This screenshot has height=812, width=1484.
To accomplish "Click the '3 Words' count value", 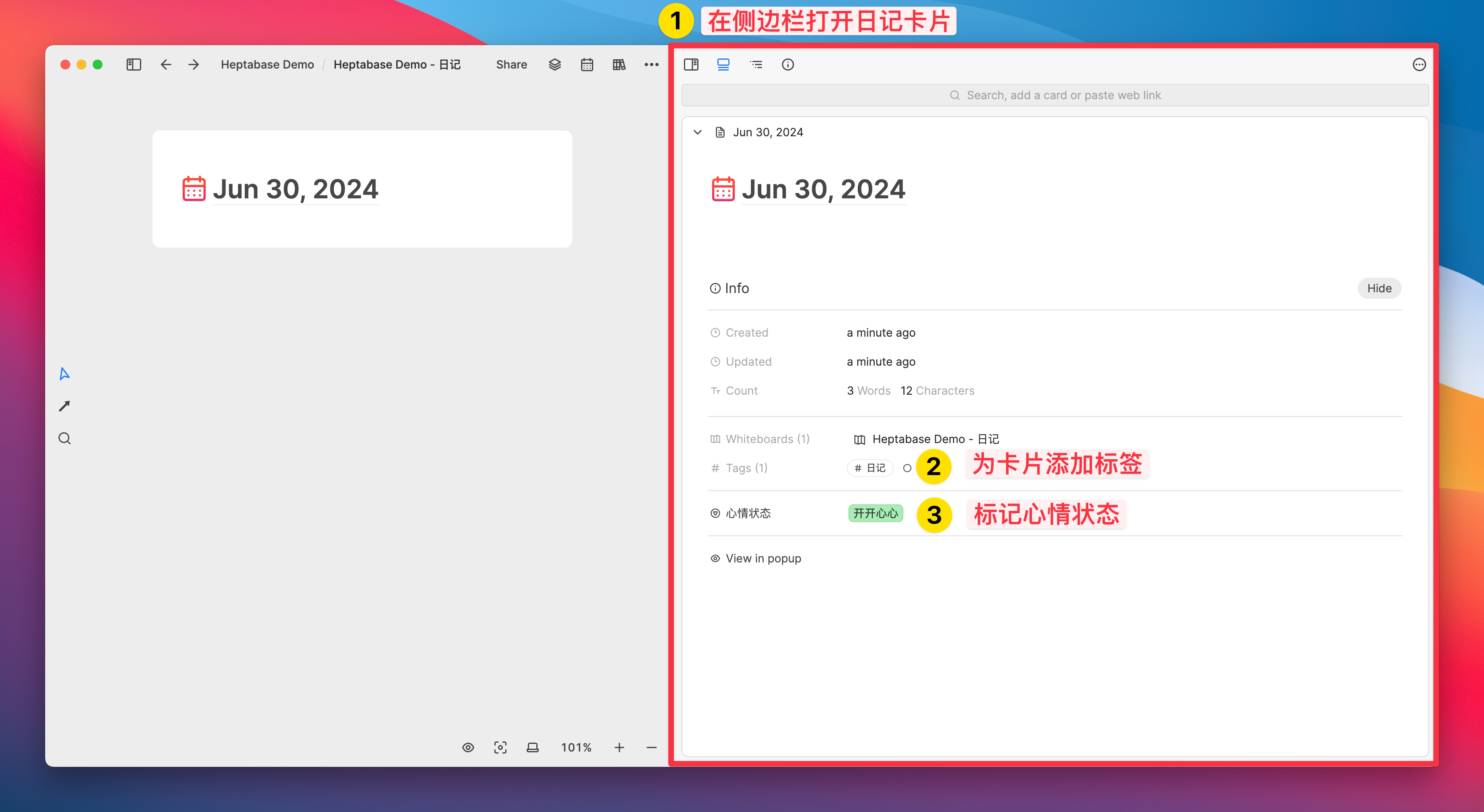I will [869, 391].
